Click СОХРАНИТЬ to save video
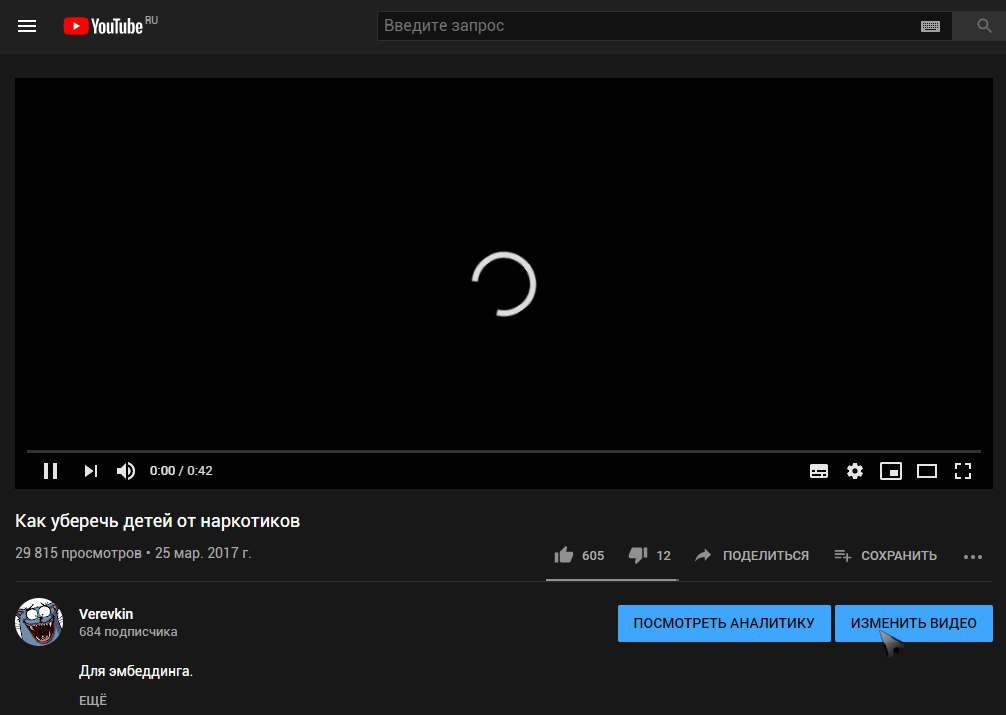The height and width of the screenshot is (715, 1006). pyautogui.click(x=885, y=555)
